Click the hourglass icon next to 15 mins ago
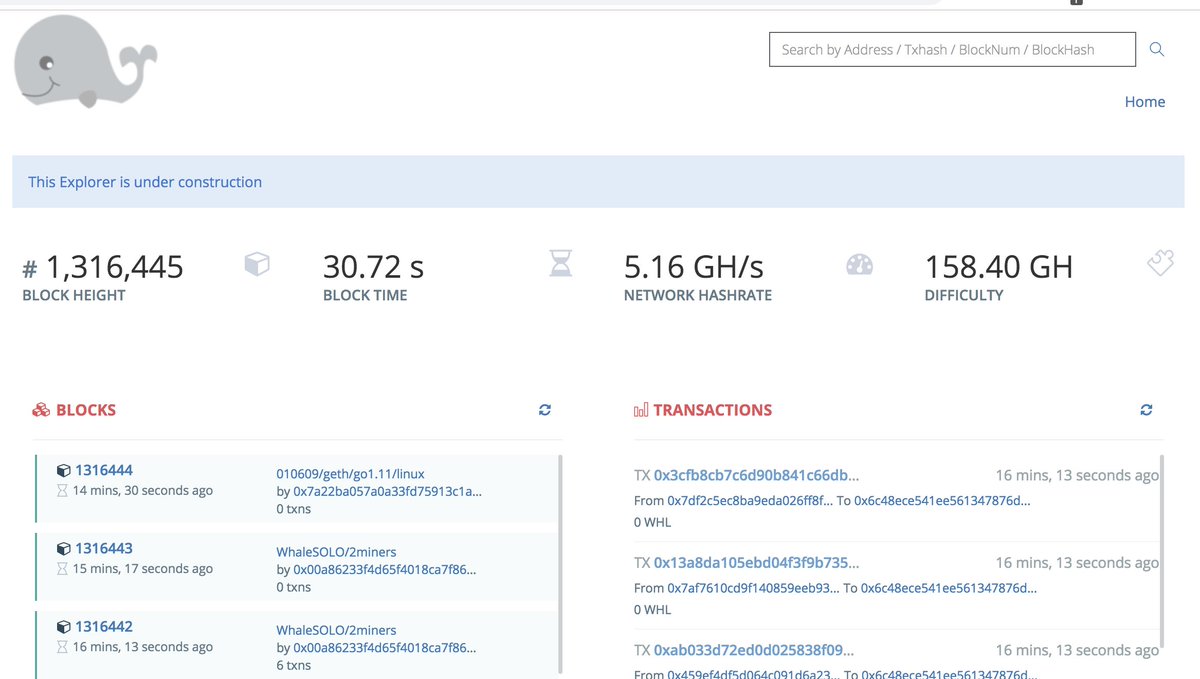Image resolution: width=1200 pixels, height=679 pixels. (x=63, y=569)
